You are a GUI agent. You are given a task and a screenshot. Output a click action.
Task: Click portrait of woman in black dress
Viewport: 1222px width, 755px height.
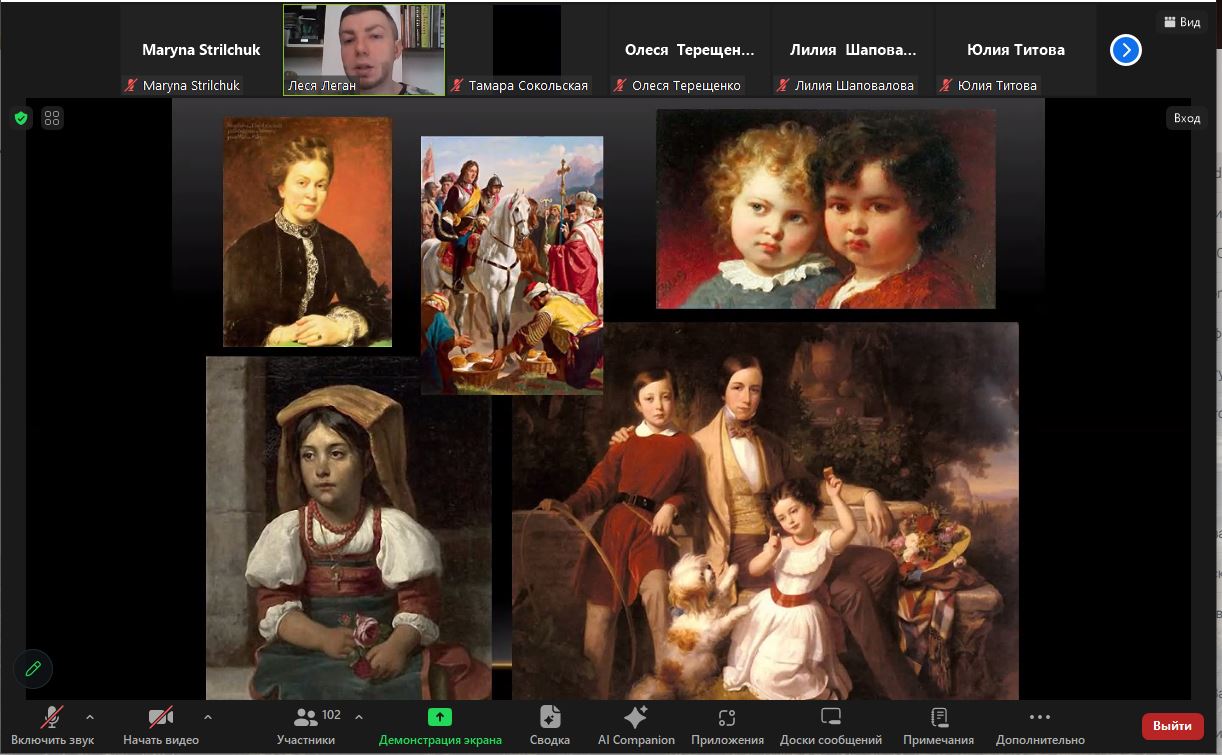click(x=307, y=232)
